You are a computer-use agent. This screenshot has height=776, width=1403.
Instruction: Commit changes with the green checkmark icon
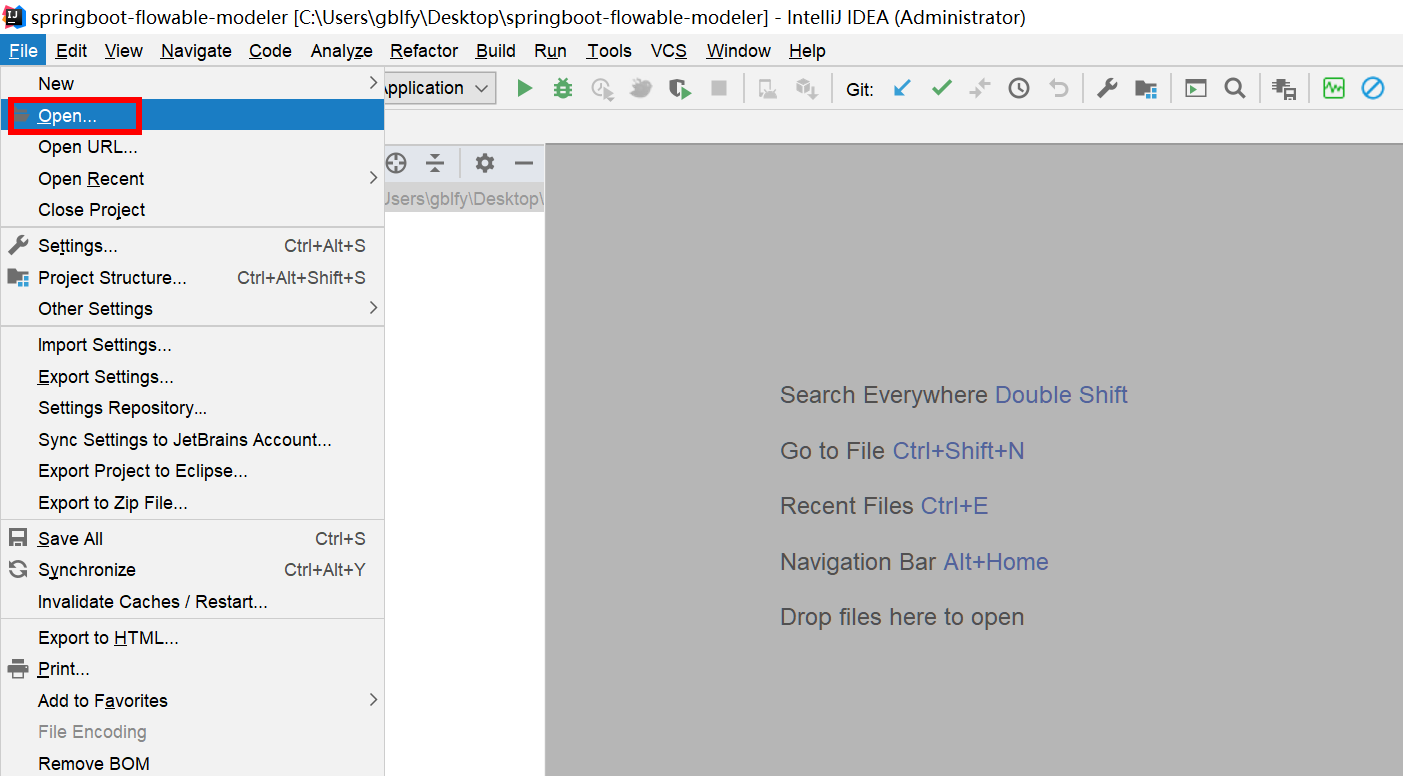click(x=941, y=88)
